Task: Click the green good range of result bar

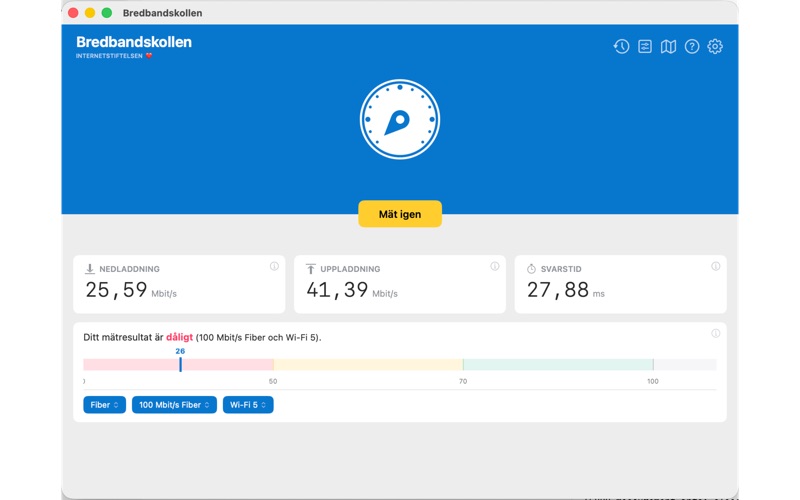Action: click(558, 364)
